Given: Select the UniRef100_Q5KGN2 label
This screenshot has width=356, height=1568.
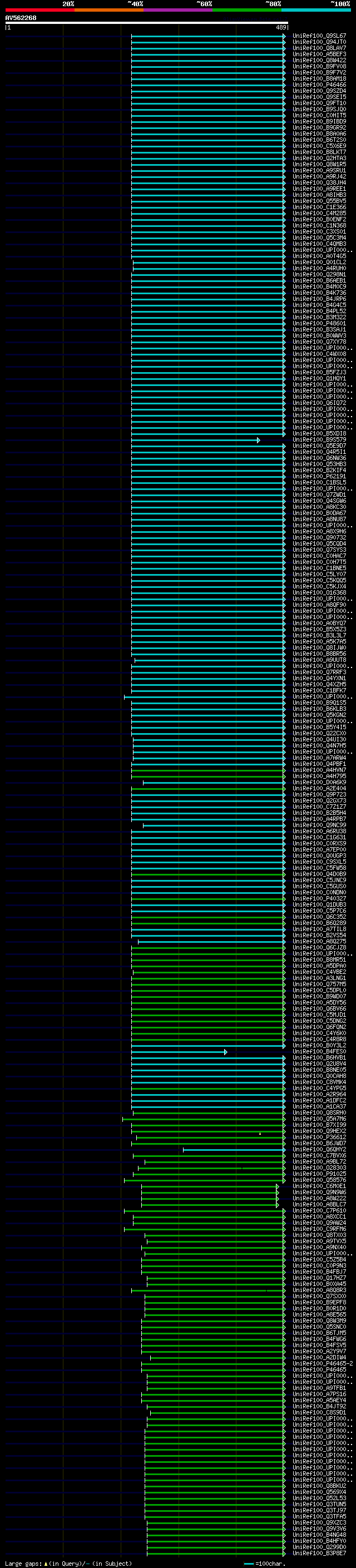Looking at the screenshot, I should (x=319, y=715).
